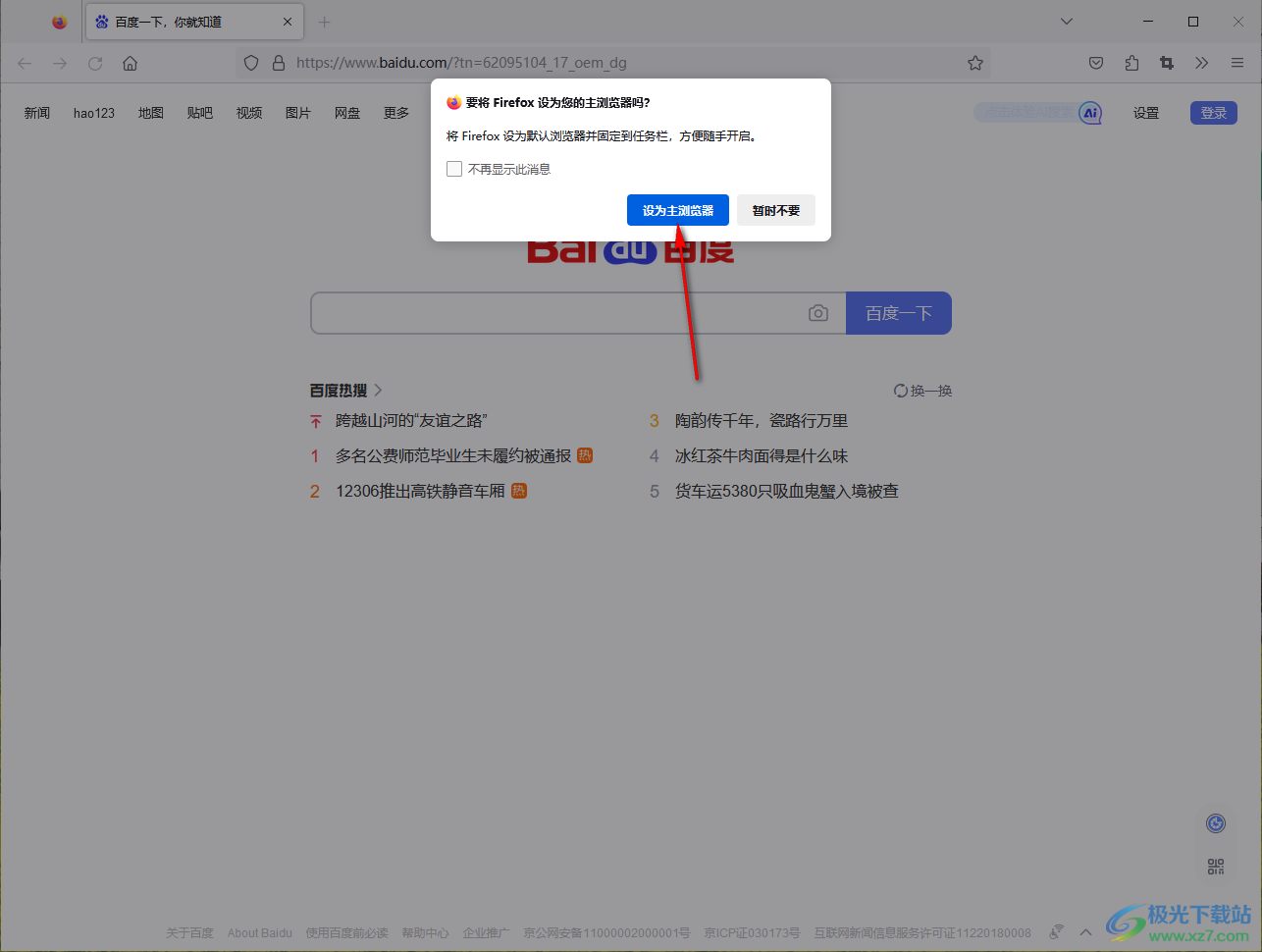The image size is (1262, 952).
Task: Open 关于百度 footer link
Action: click(x=189, y=933)
